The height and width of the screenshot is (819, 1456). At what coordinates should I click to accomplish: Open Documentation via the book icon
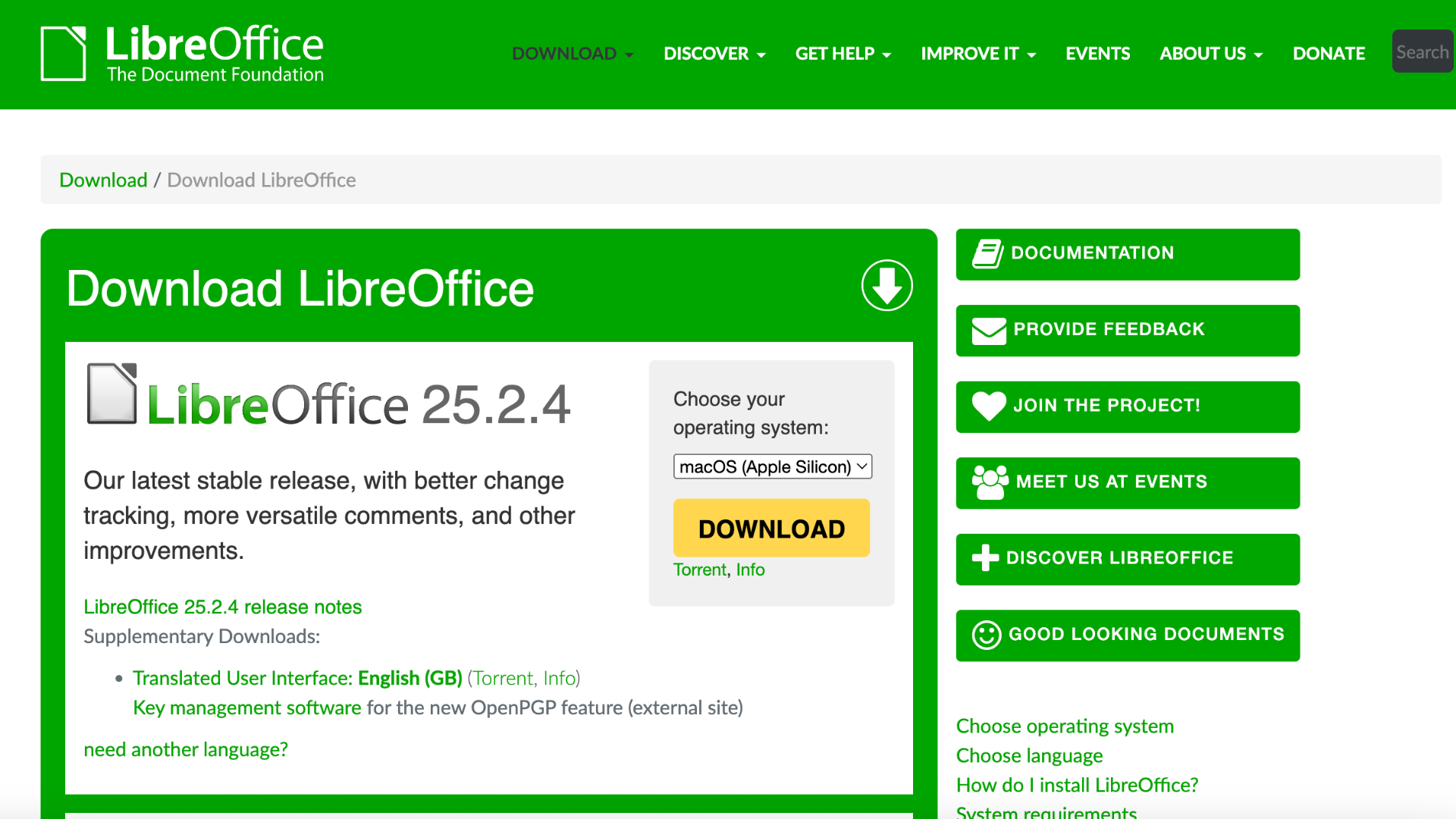tap(987, 252)
